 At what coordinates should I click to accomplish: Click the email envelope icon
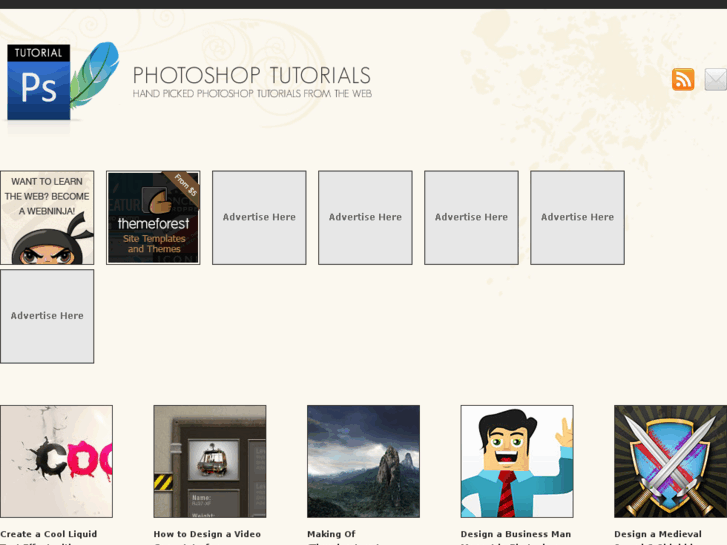click(715, 79)
